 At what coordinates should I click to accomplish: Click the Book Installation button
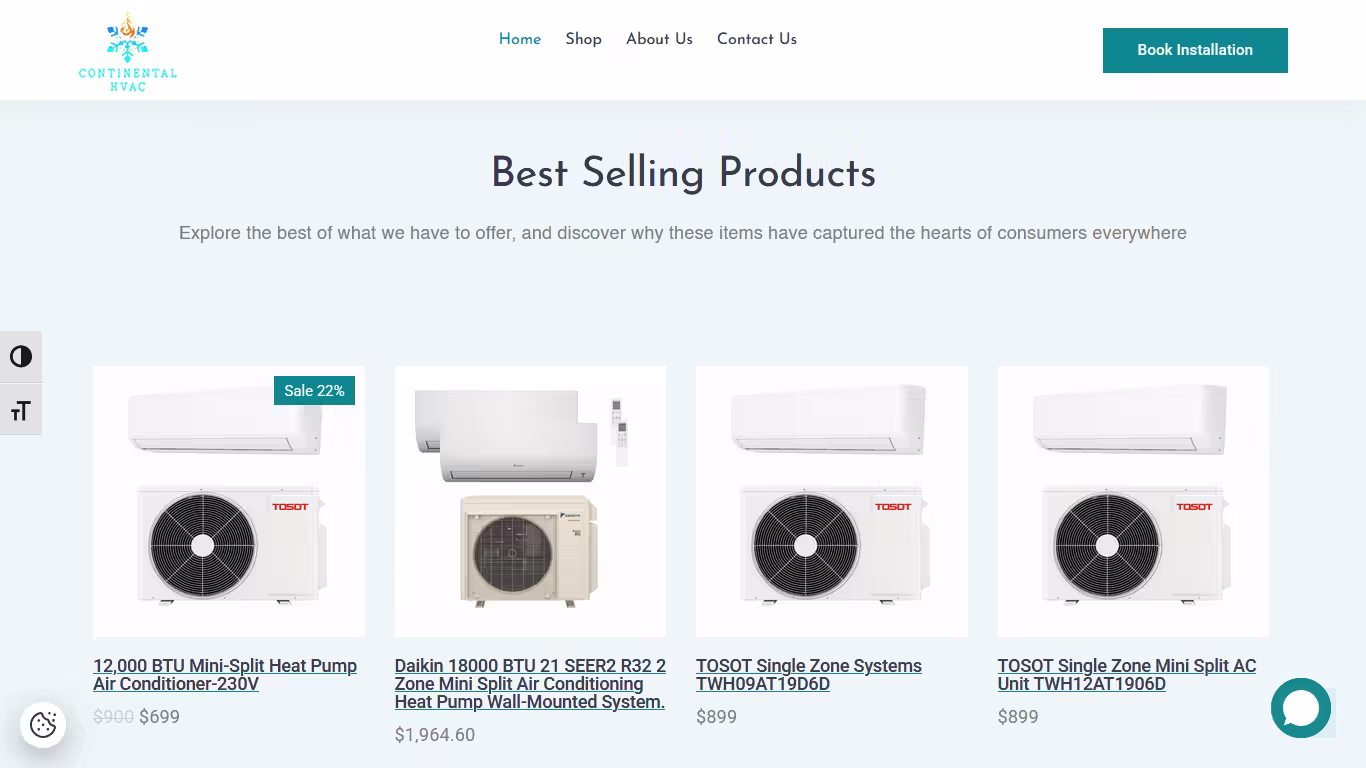tap(1195, 50)
